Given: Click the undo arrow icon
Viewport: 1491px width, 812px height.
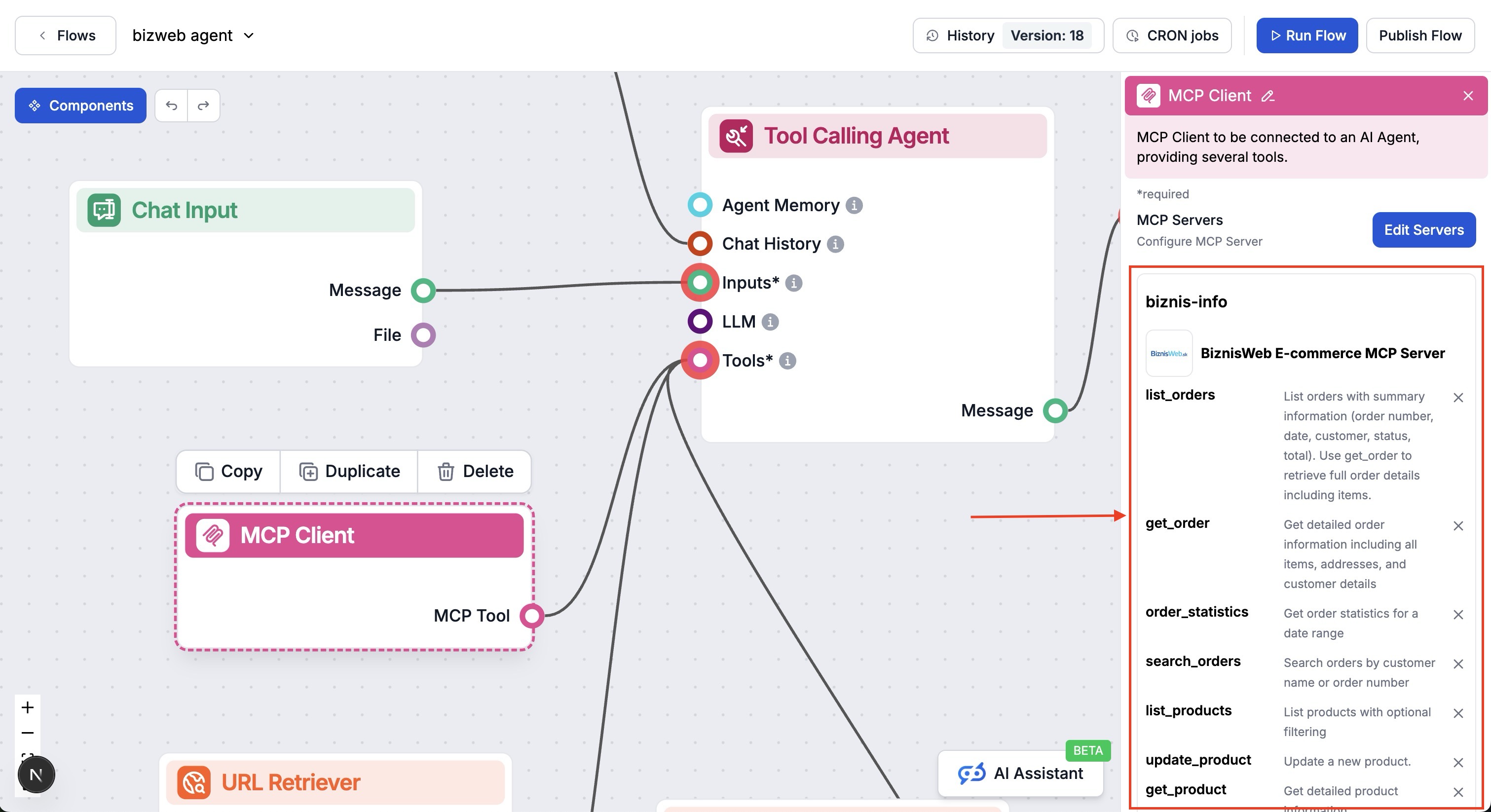Looking at the screenshot, I should click(171, 106).
